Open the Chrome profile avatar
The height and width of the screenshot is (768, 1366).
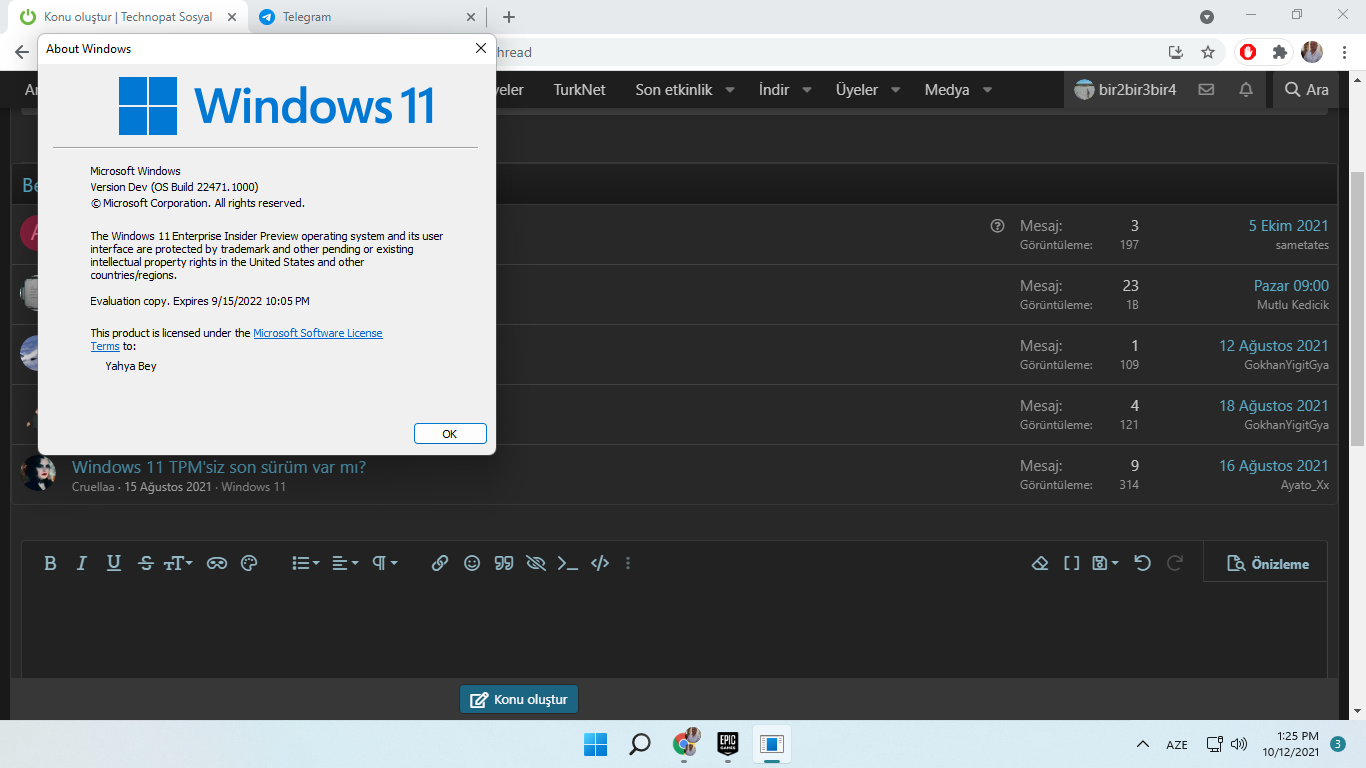1312,52
